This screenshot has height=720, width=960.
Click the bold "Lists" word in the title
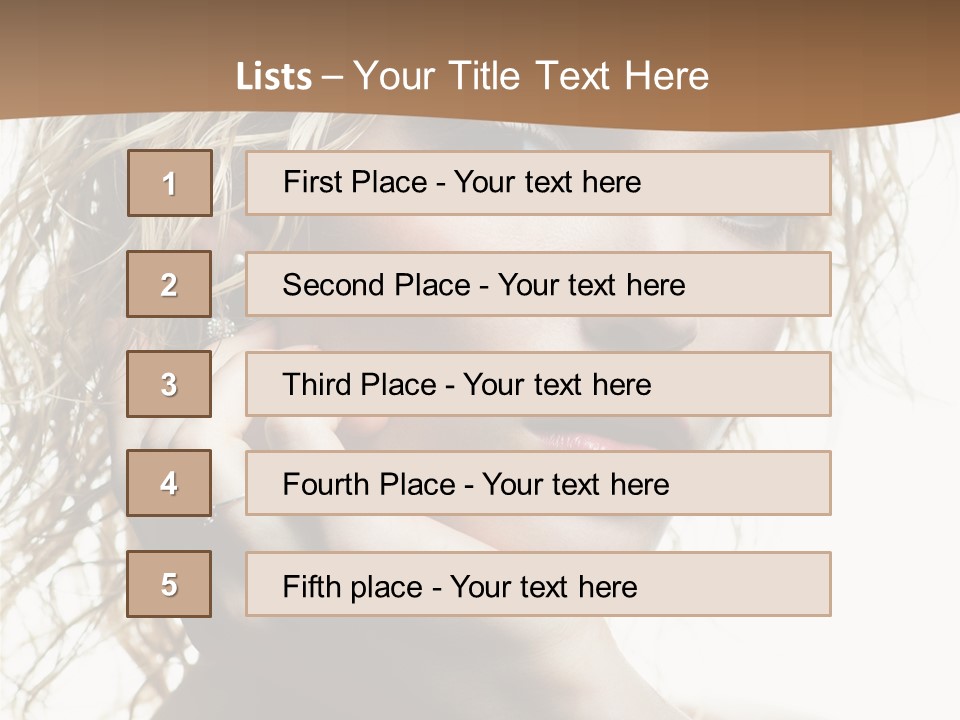tap(273, 77)
